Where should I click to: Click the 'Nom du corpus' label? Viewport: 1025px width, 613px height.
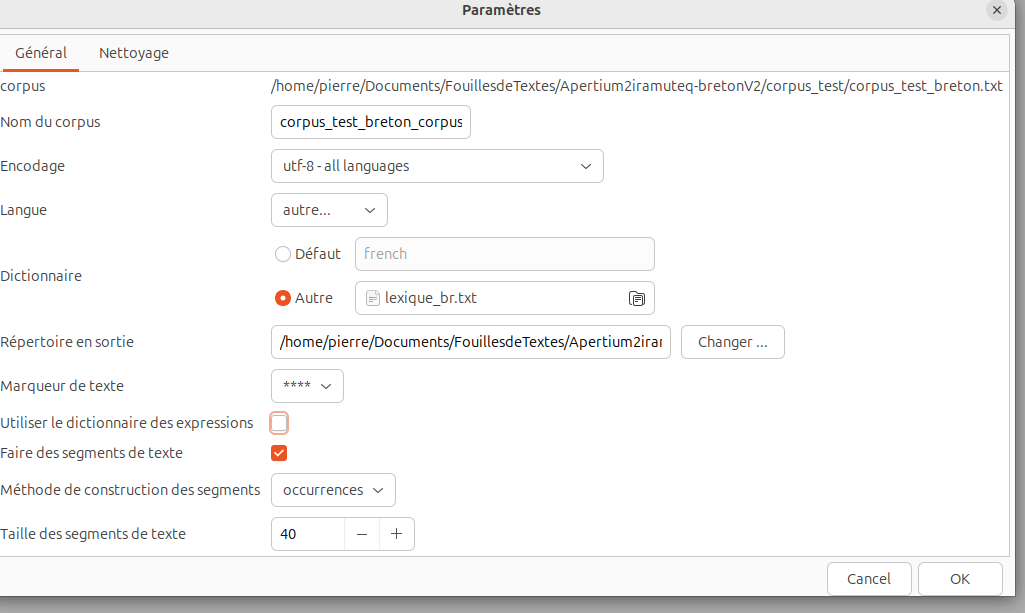(50, 122)
